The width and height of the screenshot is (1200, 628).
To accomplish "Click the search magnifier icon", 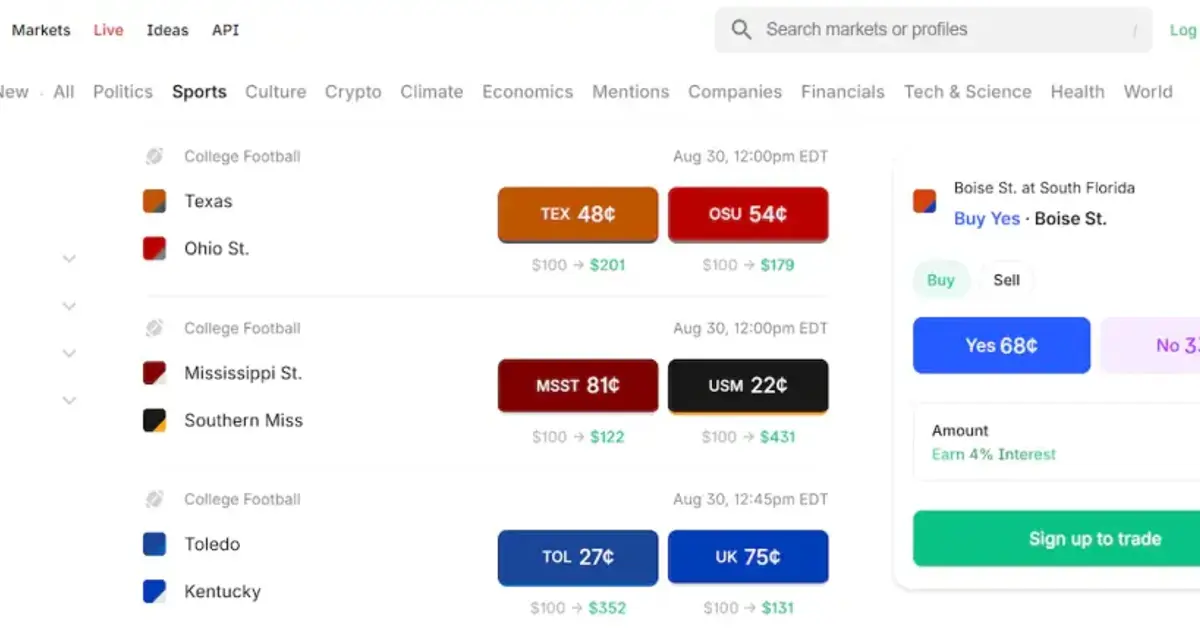I will pyautogui.click(x=741, y=30).
